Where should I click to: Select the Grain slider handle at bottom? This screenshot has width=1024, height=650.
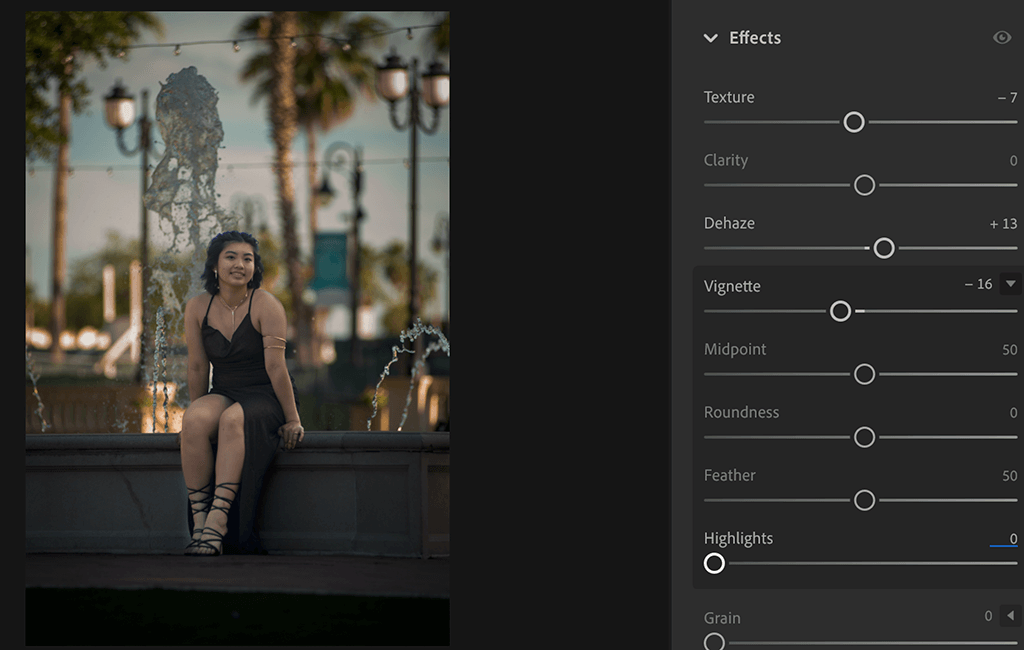714,640
